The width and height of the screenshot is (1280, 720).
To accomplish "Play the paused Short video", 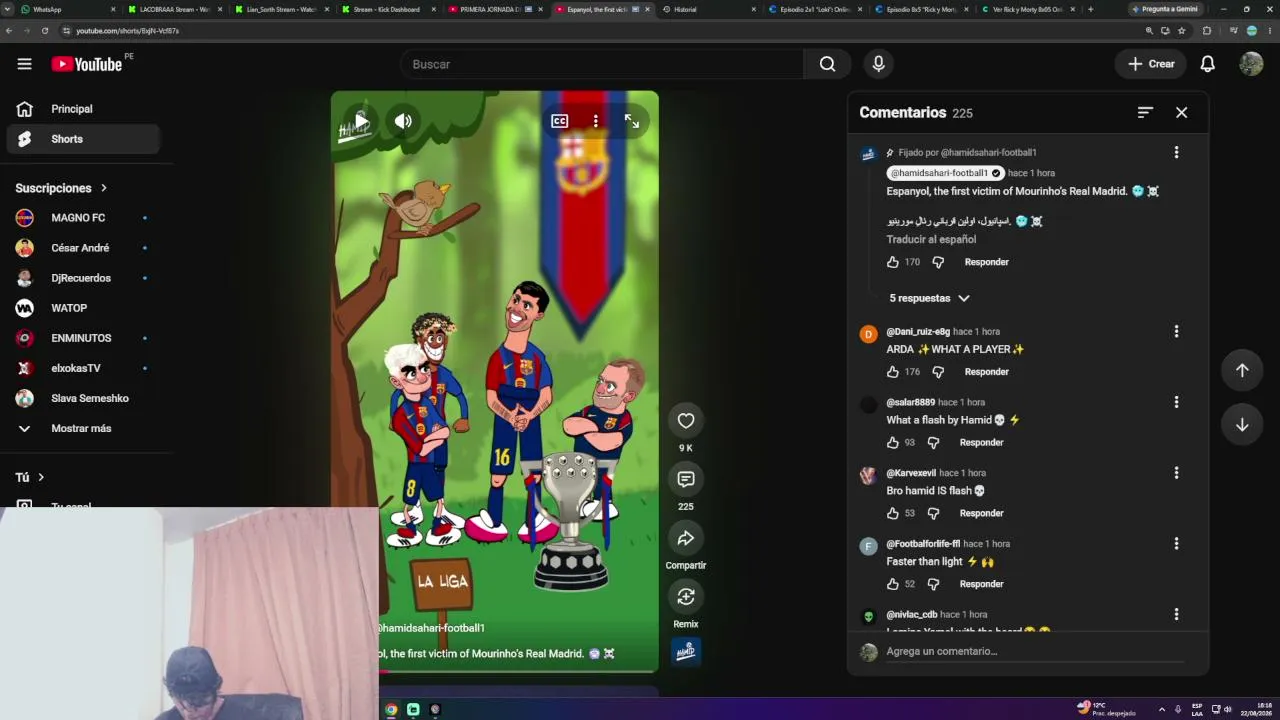I will pyautogui.click(x=361, y=122).
